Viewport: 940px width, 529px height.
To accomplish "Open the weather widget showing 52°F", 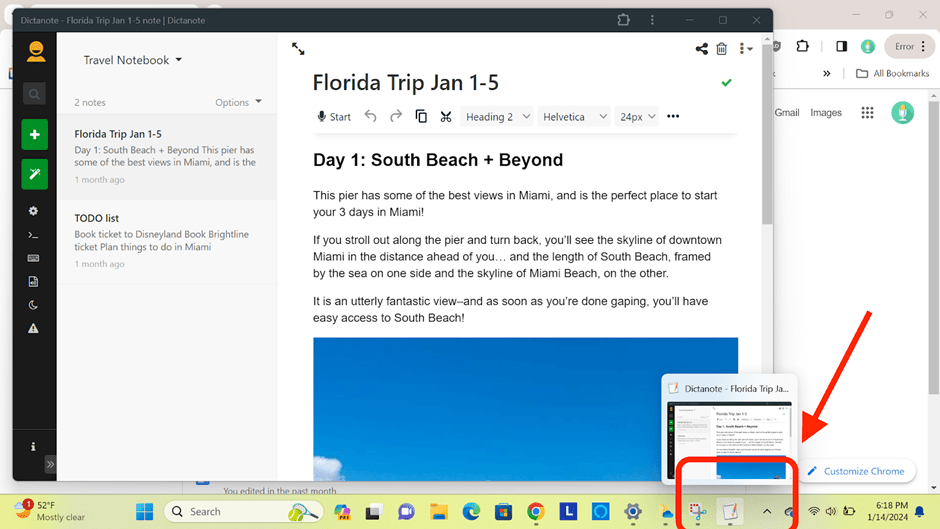I will pos(50,511).
